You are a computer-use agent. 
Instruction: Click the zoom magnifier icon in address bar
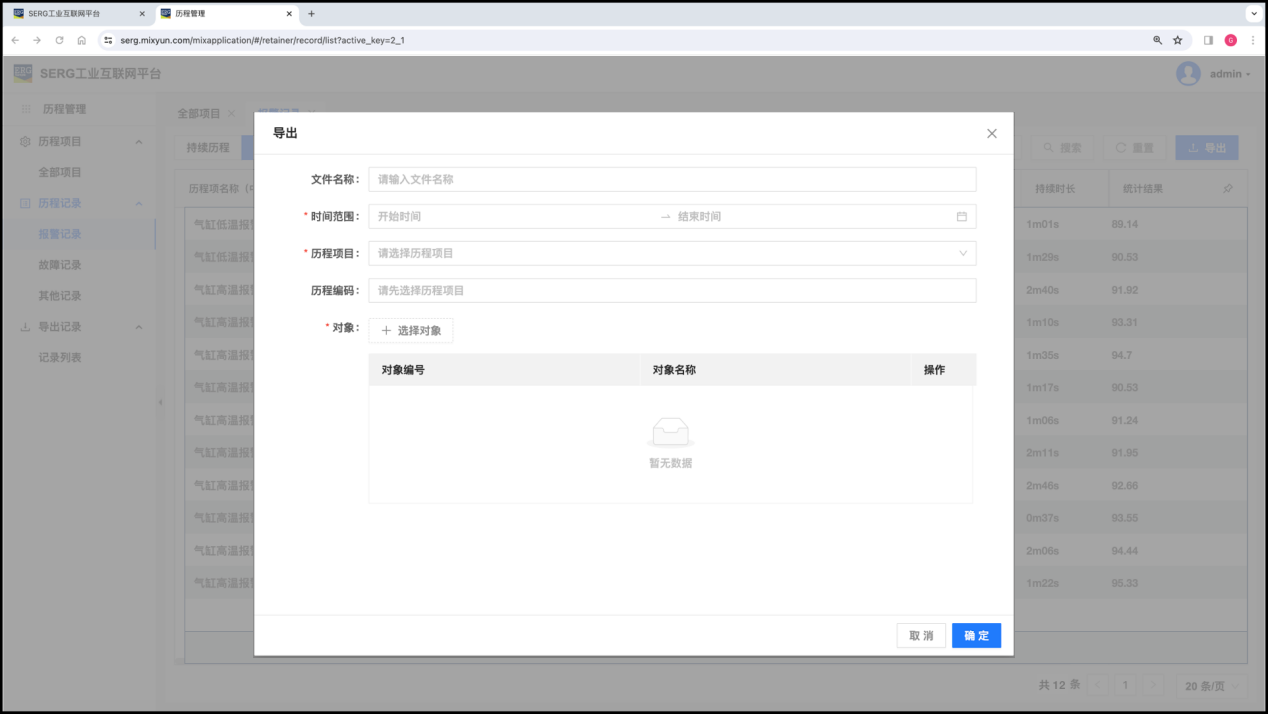[1157, 40]
